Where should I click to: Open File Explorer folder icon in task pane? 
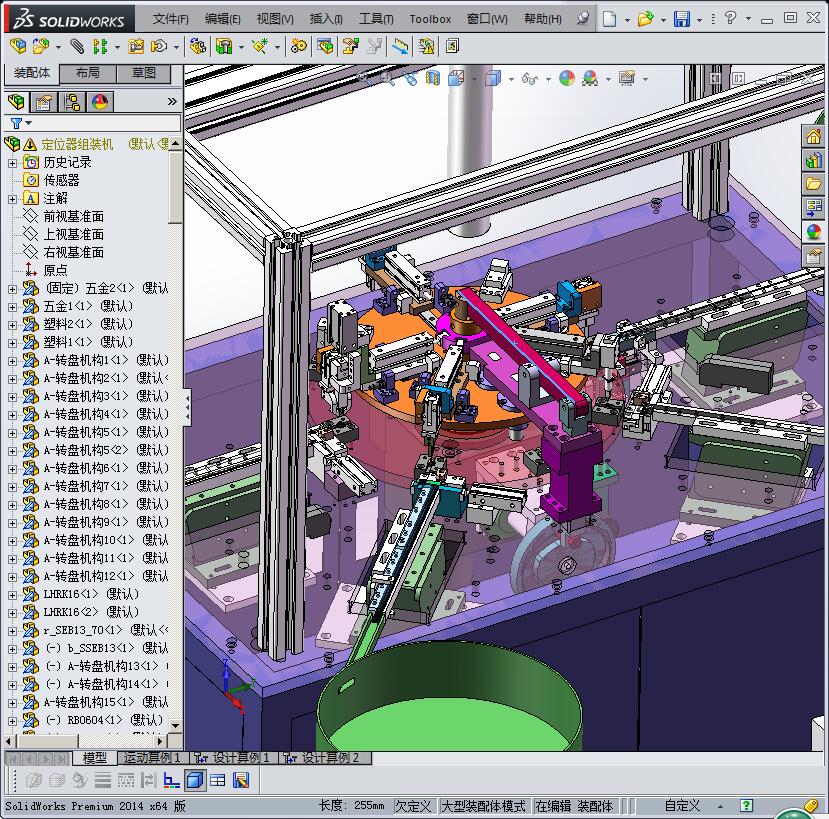pyautogui.click(x=814, y=183)
